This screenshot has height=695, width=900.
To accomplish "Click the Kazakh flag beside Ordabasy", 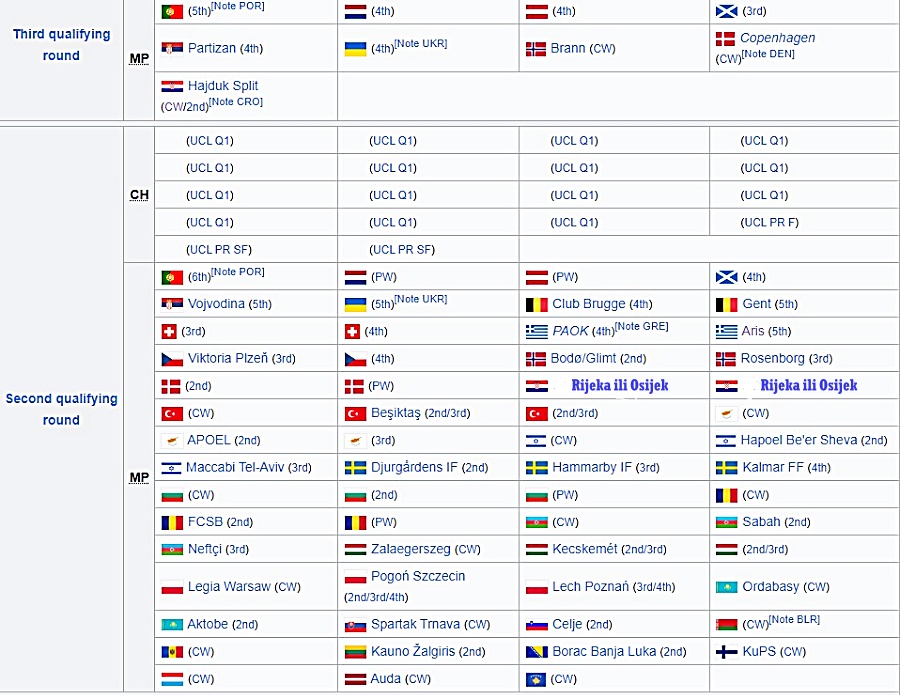I will pos(727,588).
